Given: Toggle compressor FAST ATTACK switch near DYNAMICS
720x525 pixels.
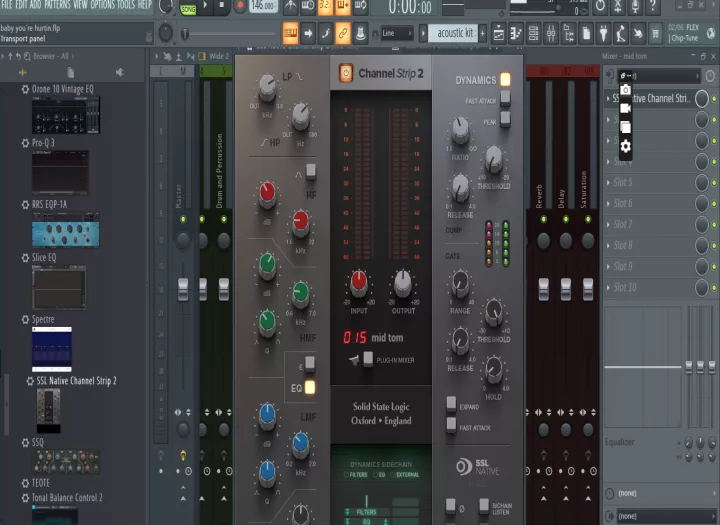Looking at the screenshot, I should tap(505, 98).
